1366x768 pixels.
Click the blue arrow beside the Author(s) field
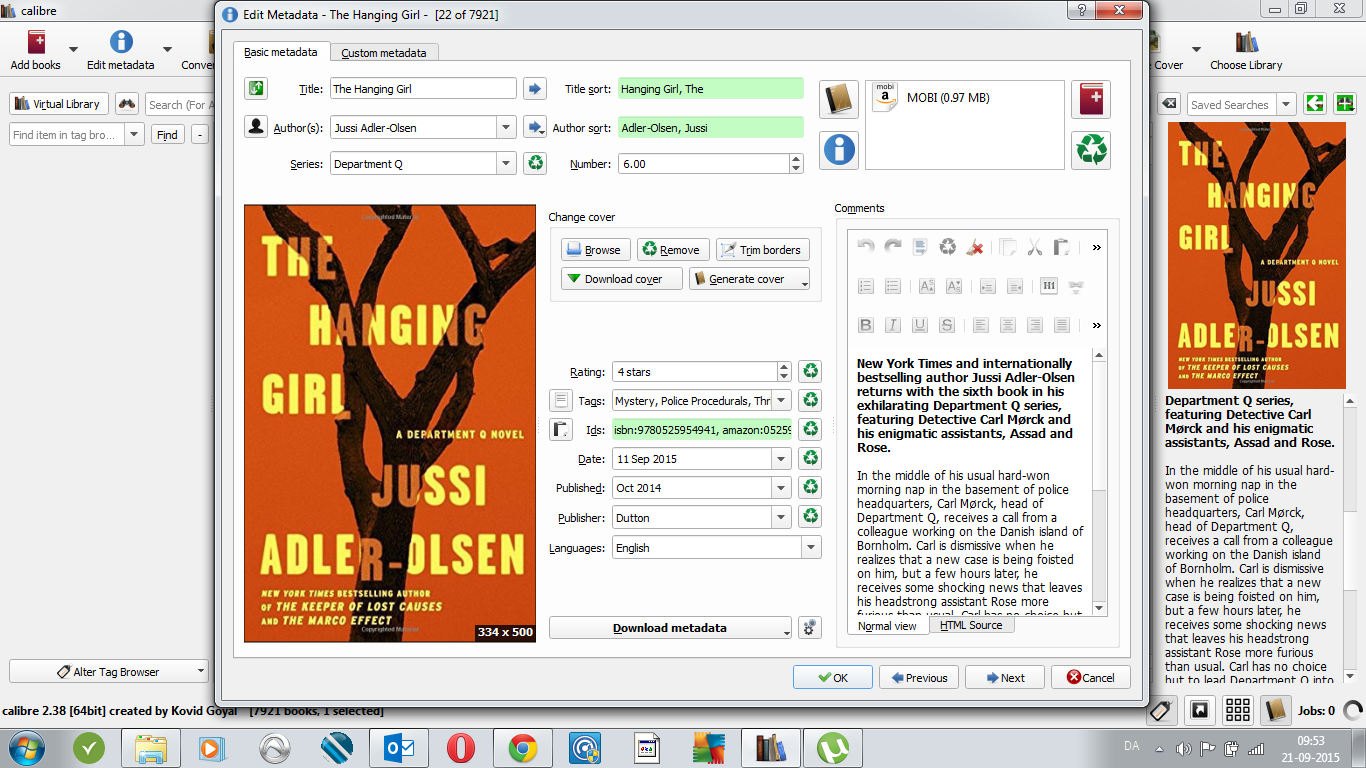pos(535,127)
